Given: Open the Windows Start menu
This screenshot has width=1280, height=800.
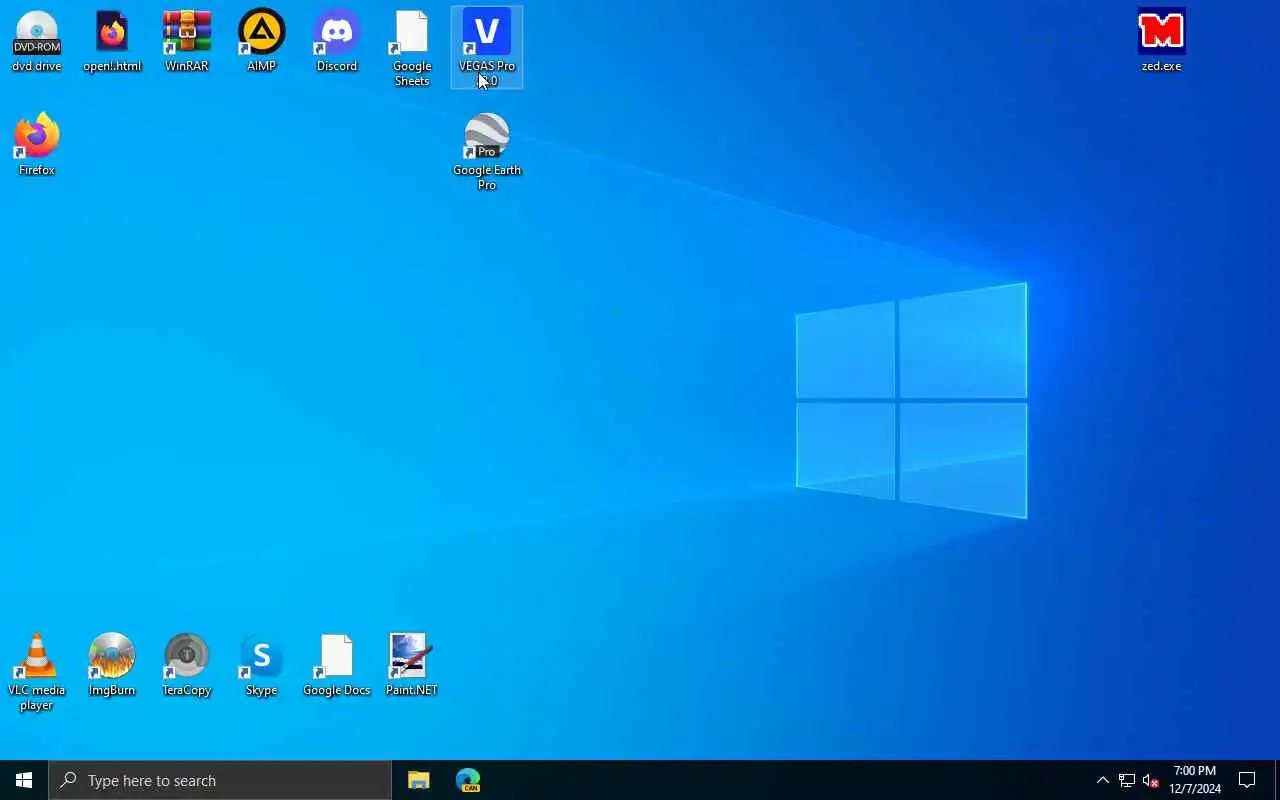Looking at the screenshot, I should 24,780.
